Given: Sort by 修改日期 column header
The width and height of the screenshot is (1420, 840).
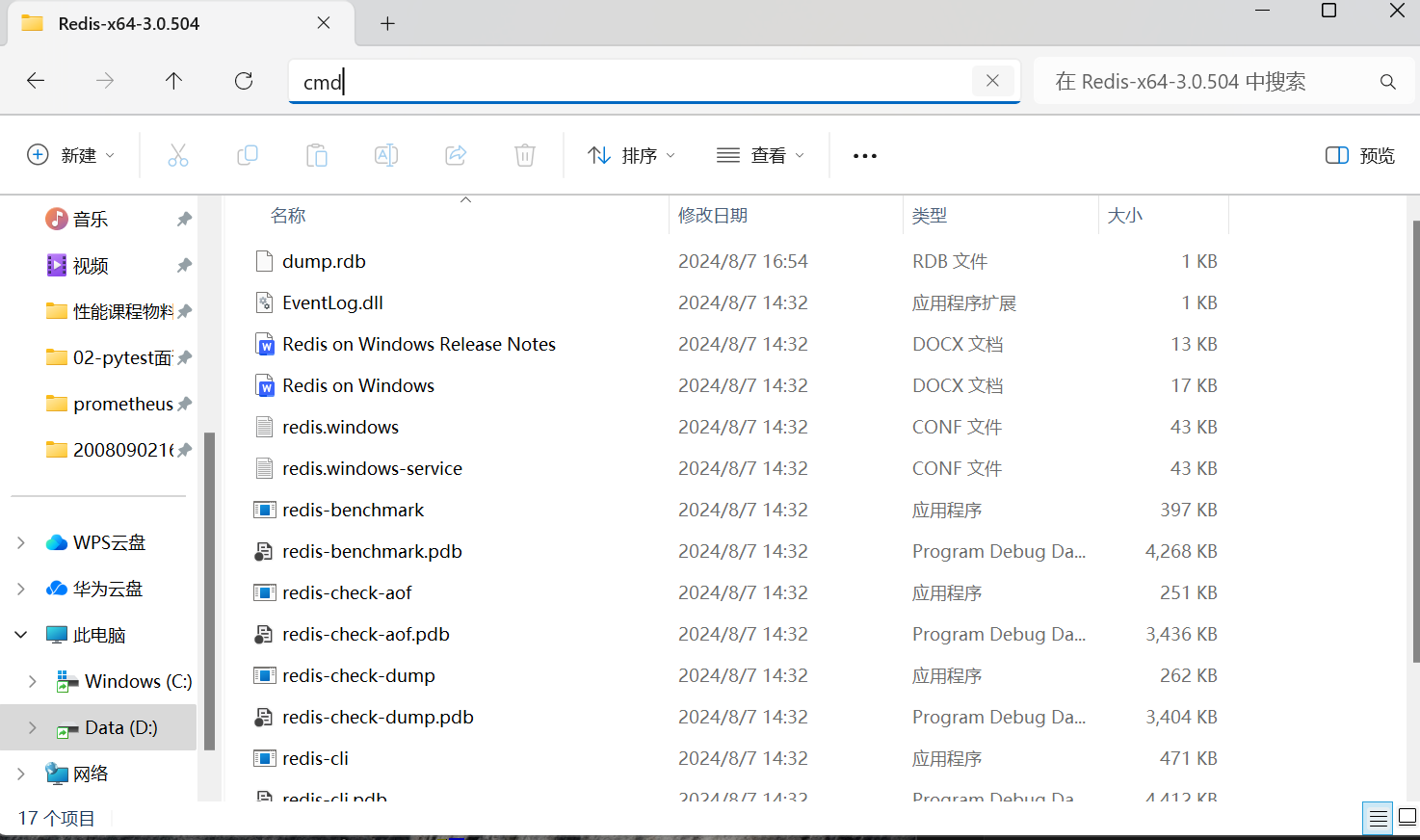Looking at the screenshot, I should tap(713, 215).
